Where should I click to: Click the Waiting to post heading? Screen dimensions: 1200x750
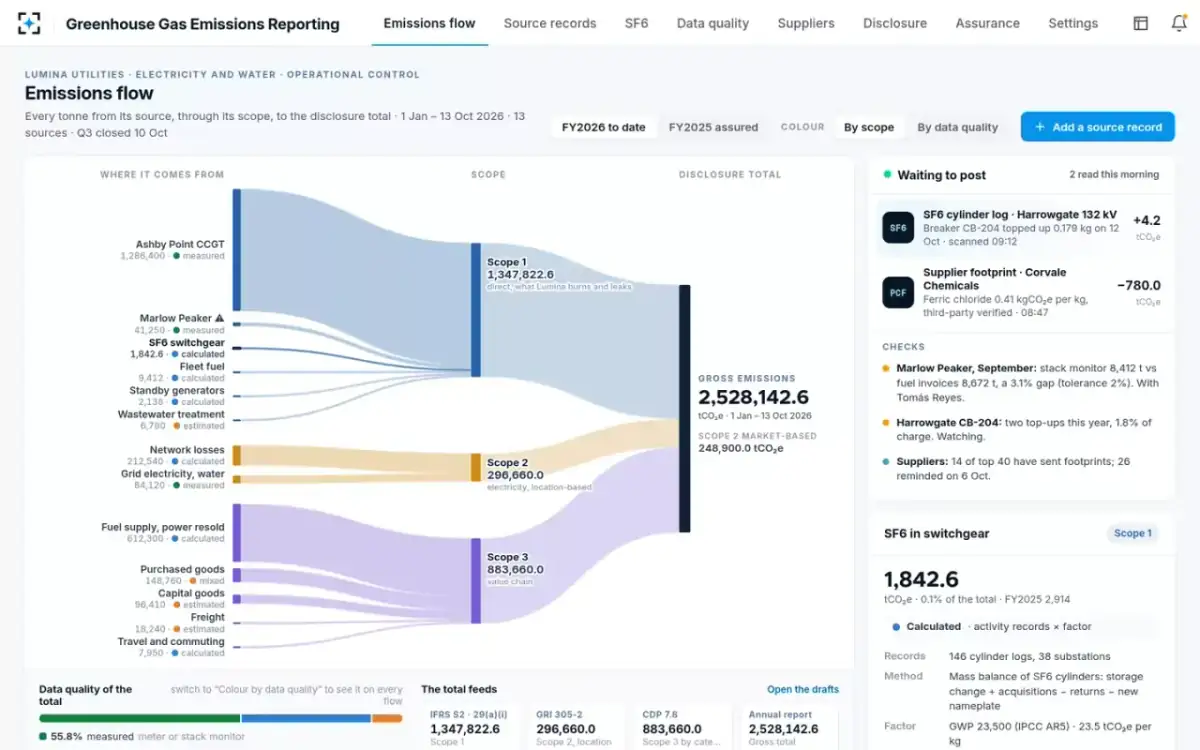pos(941,175)
